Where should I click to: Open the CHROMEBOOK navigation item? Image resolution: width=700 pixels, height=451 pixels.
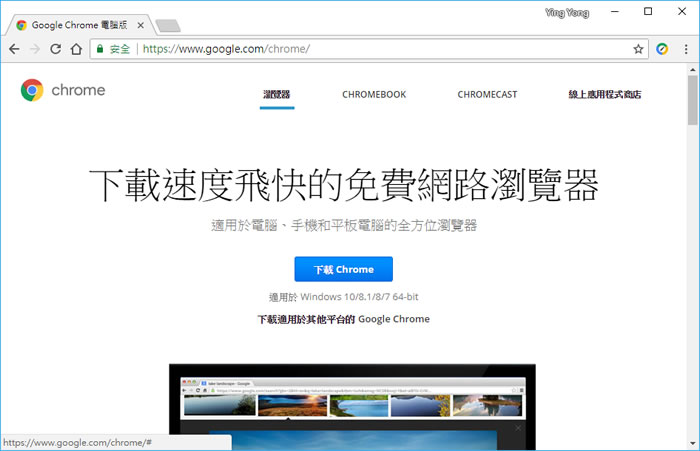pyautogui.click(x=374, y=95)
